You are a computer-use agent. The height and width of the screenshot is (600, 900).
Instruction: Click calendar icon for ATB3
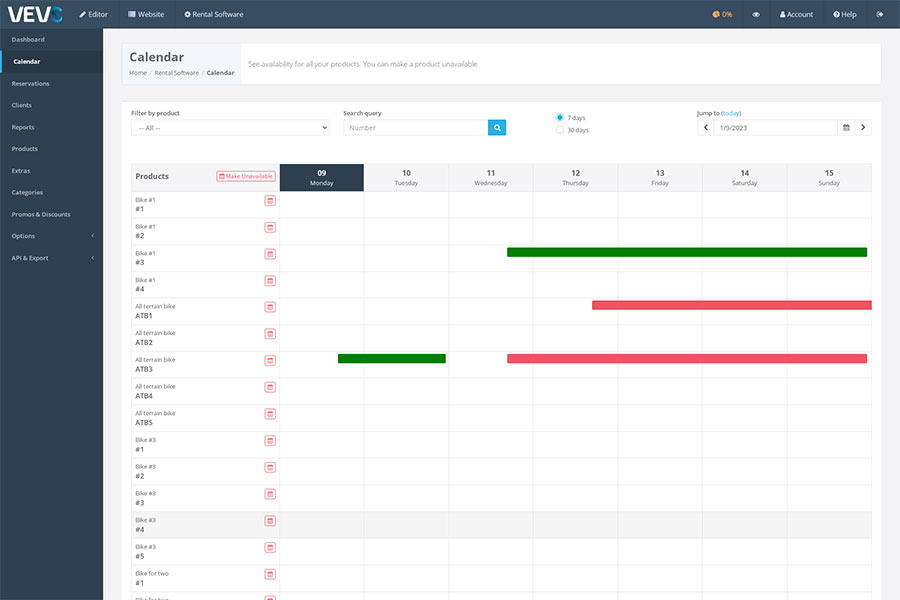tap(270, 361)
